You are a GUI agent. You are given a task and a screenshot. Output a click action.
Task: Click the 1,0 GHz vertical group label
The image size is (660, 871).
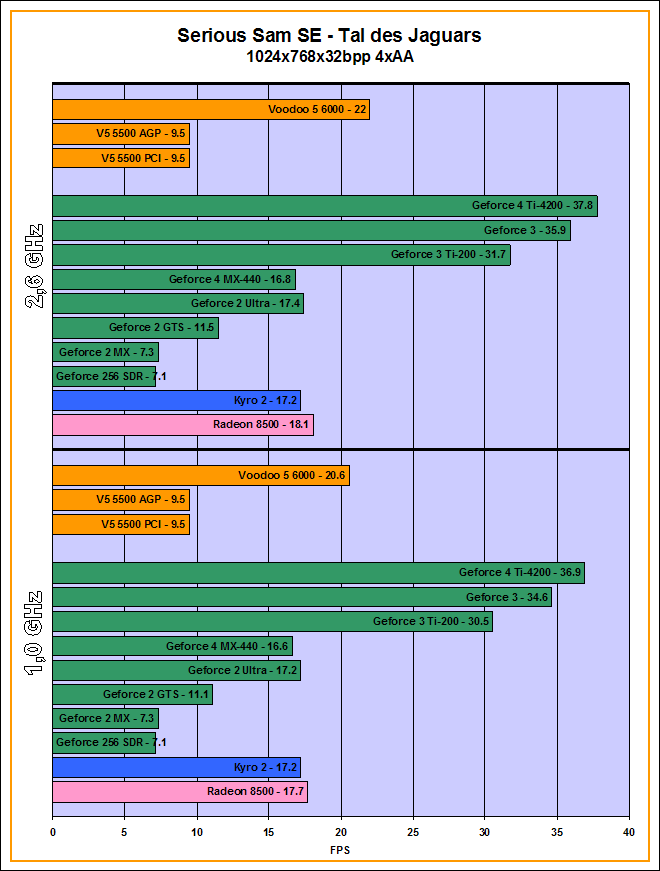[x=33, y=634]
